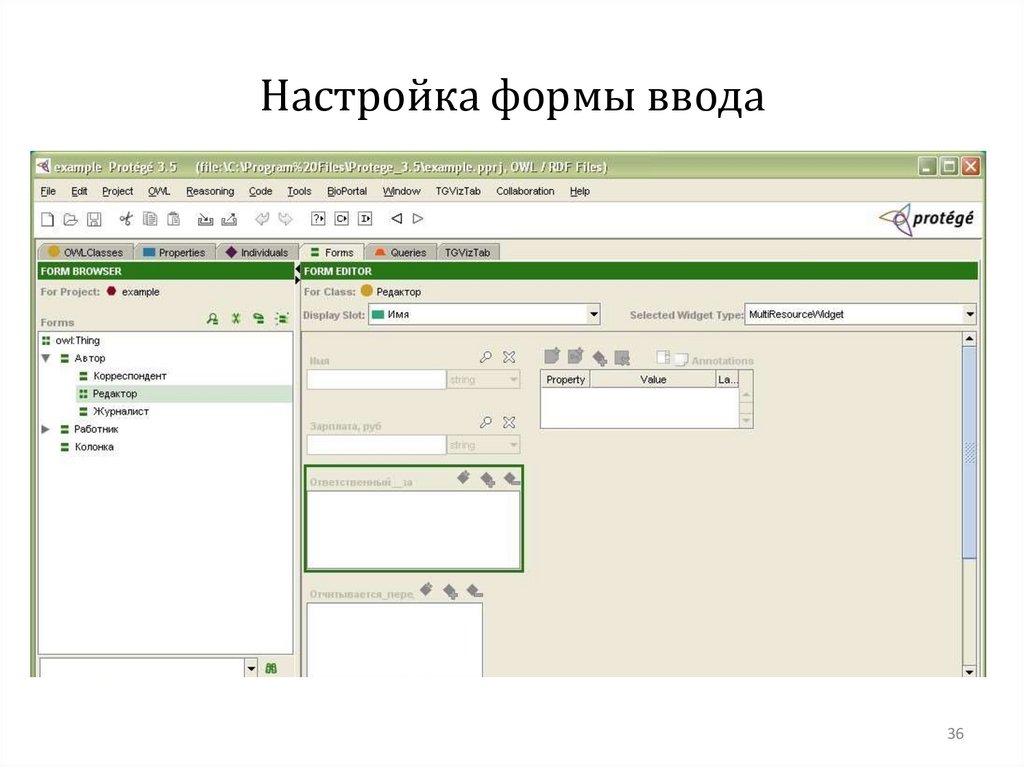Click the Protégé logo

927,219
